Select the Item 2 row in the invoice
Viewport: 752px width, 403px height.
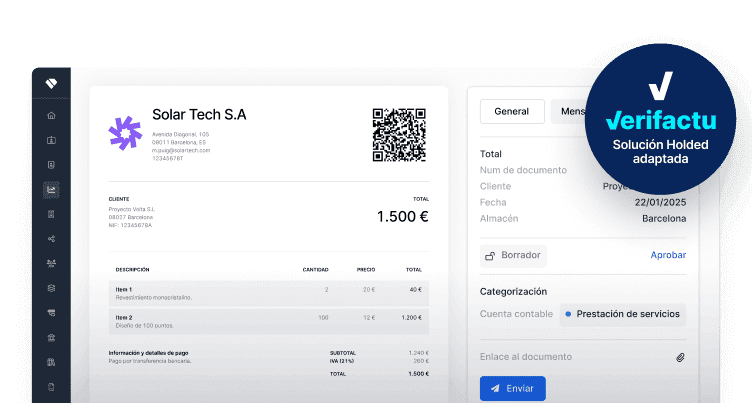click(x=269, y=321)
